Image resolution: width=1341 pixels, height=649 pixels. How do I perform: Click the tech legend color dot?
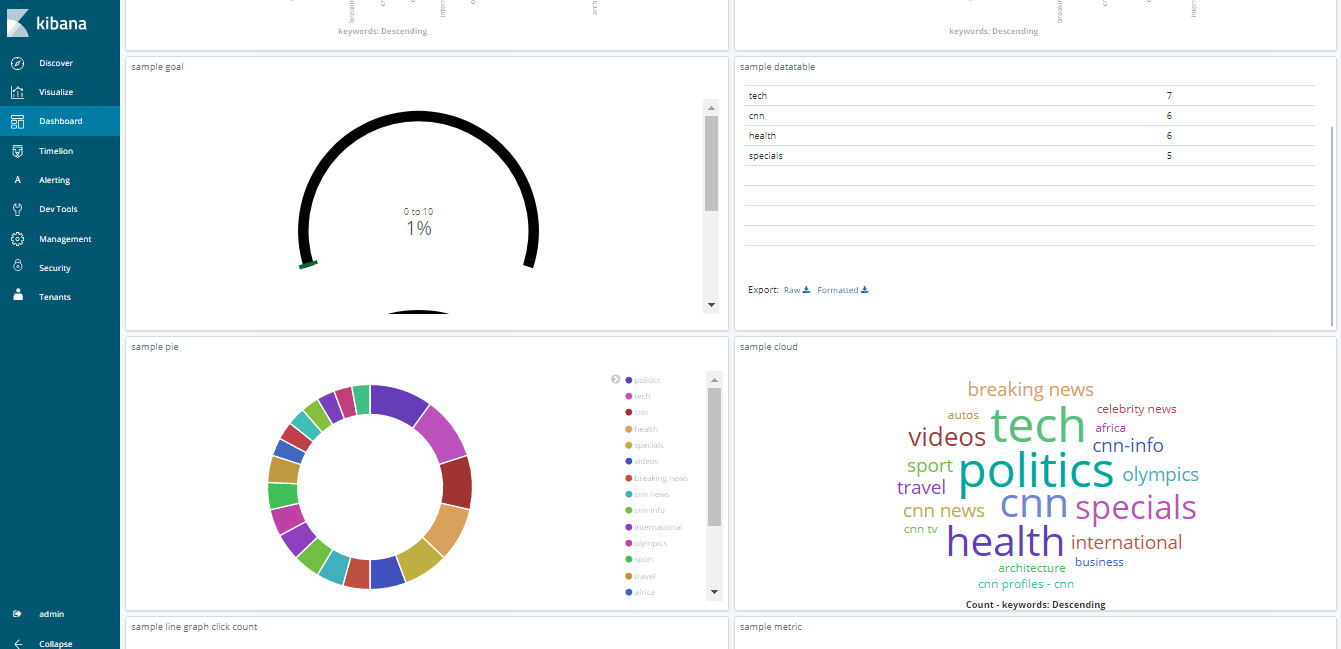(x=628, y=396)
